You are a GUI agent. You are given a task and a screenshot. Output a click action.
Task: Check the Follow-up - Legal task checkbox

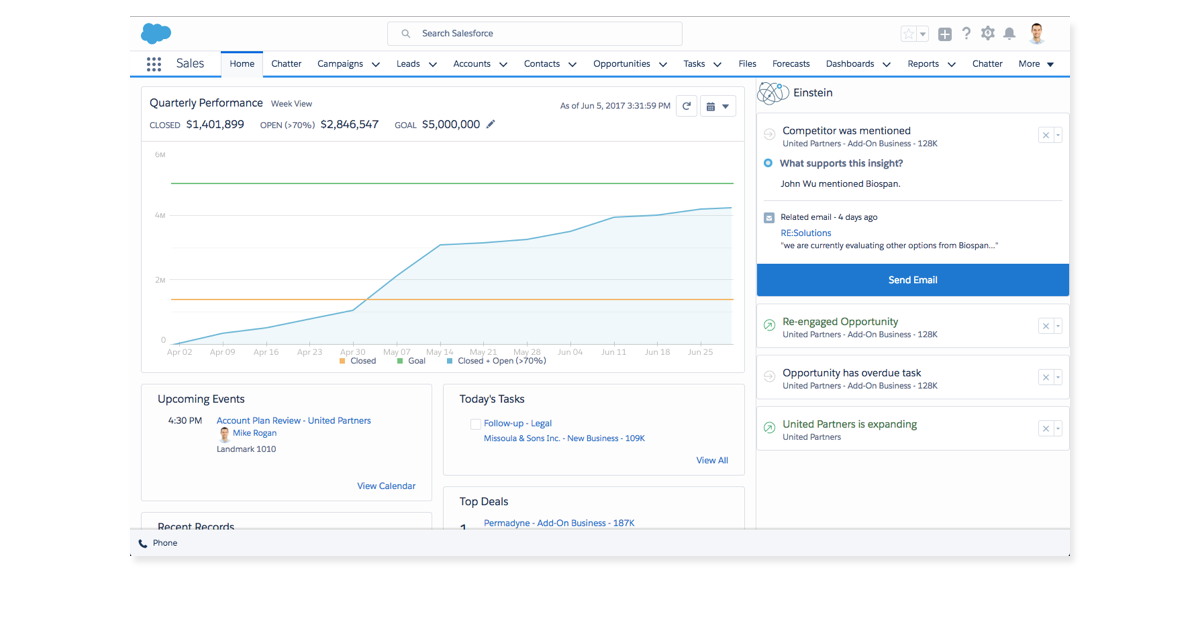coord(475,424)
